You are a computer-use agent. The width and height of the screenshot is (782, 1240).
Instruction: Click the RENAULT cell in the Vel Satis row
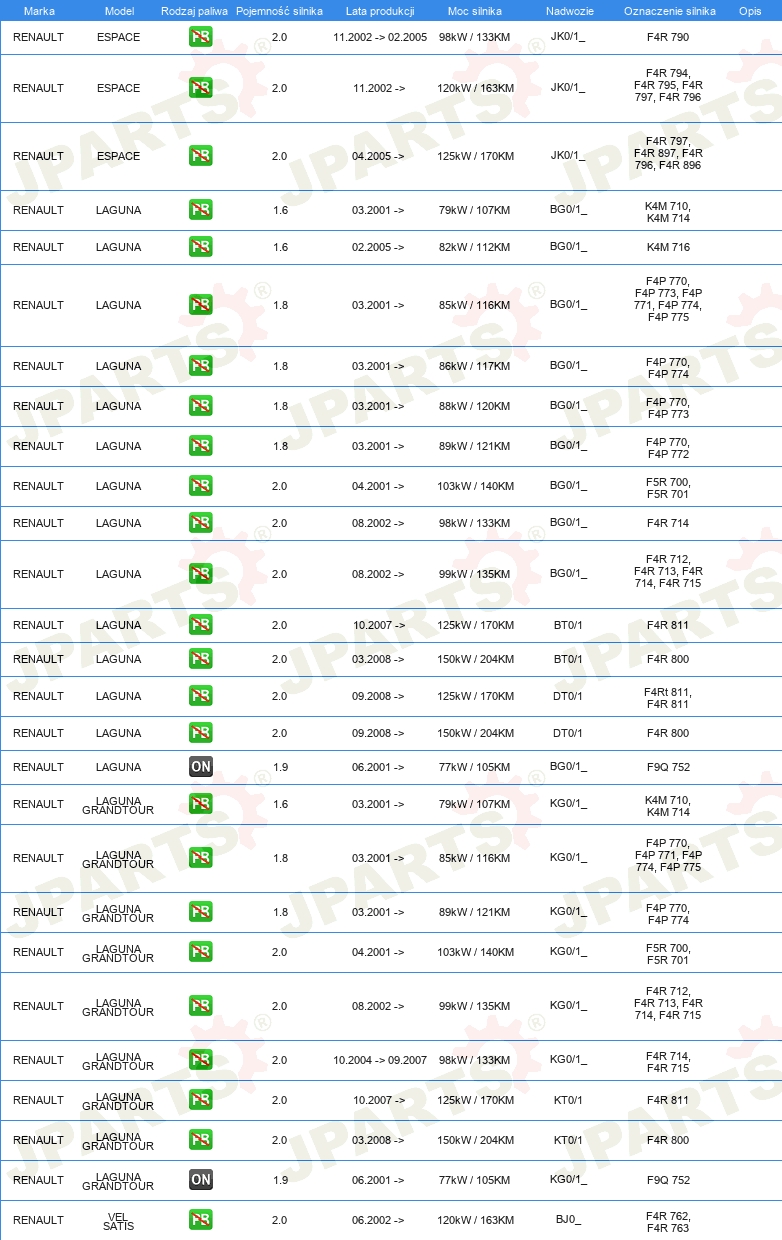38,1220
